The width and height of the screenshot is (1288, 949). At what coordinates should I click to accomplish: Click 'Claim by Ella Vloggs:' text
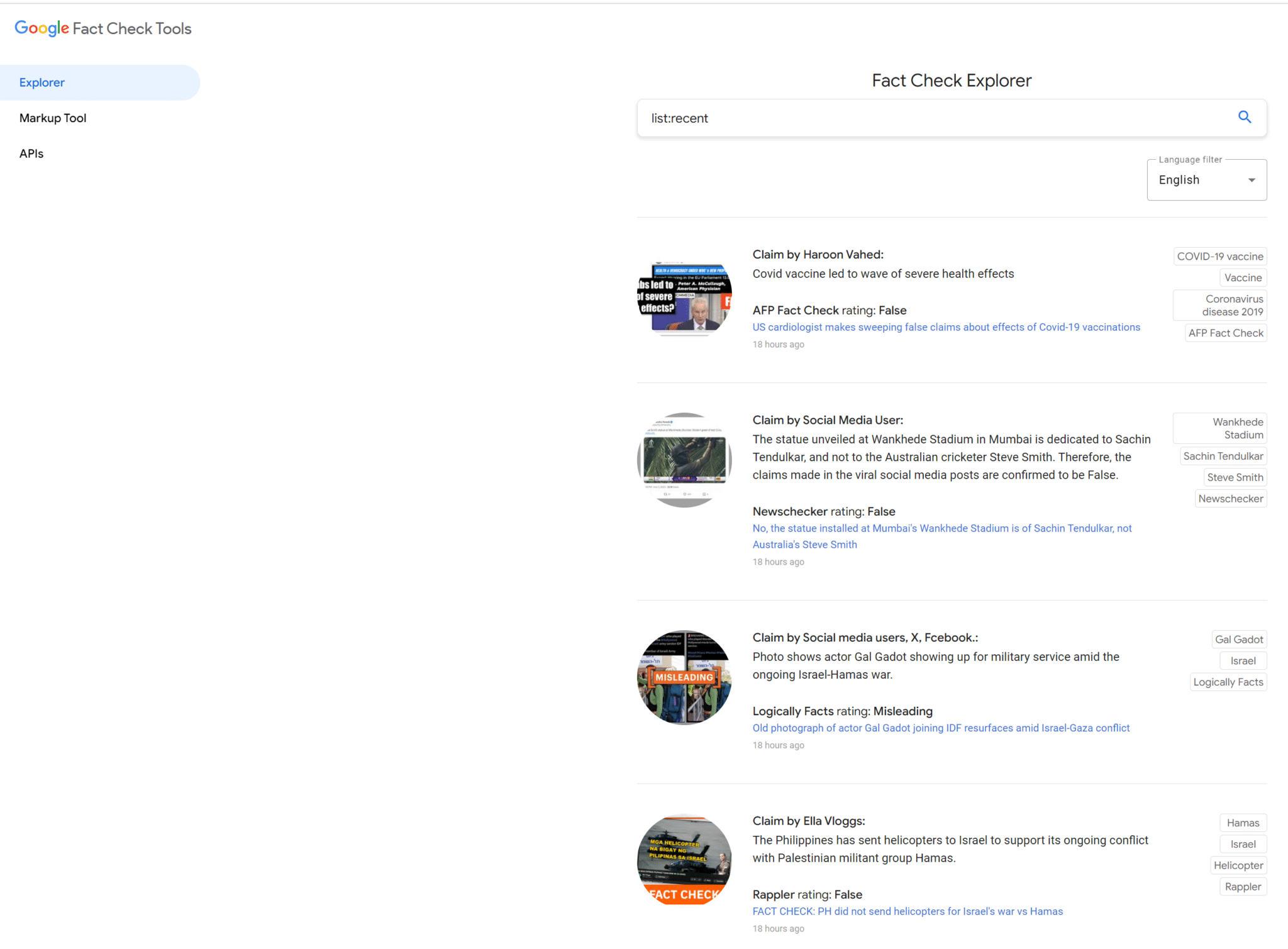pos(809,821)
